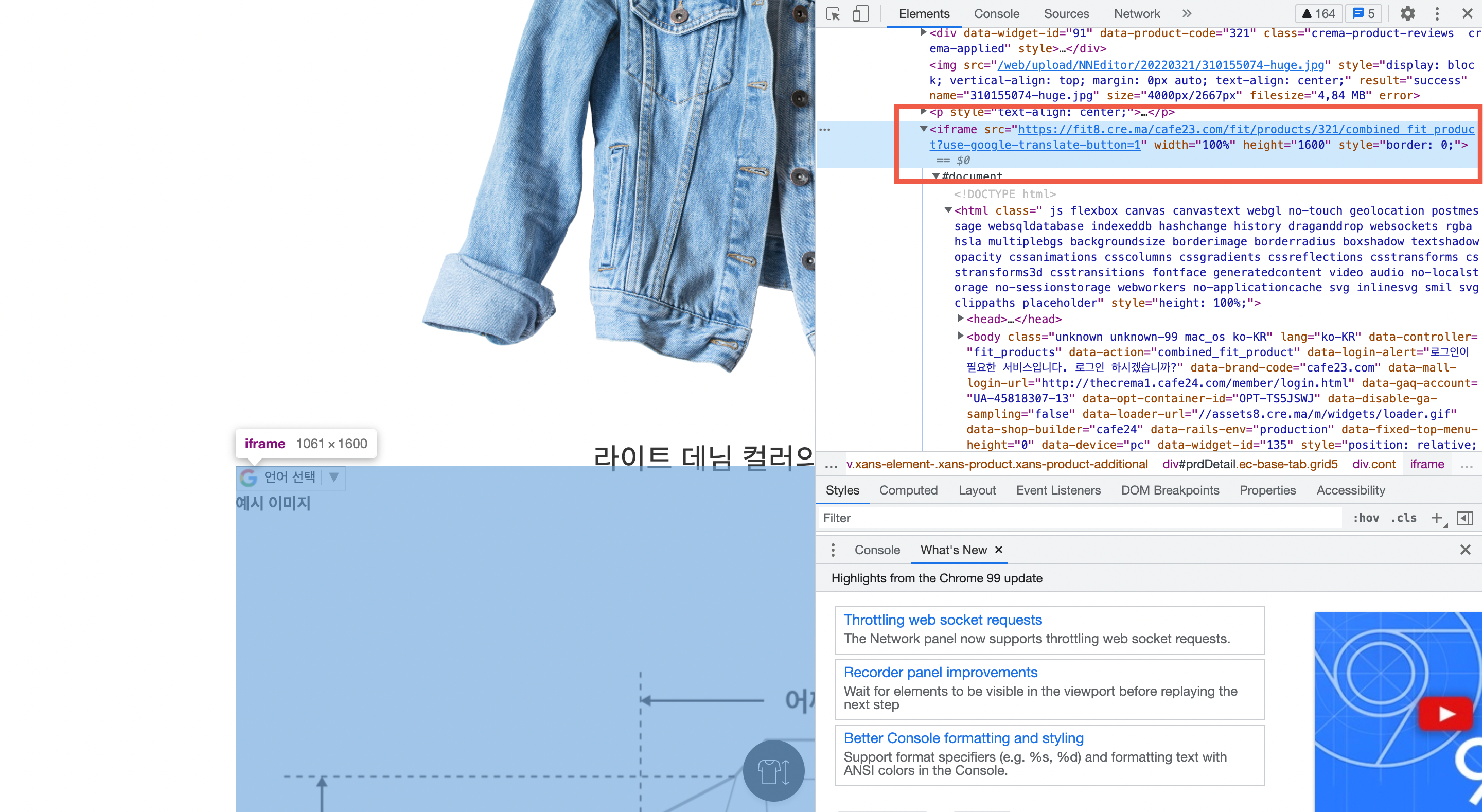Expand the head element node

(960, 319)
